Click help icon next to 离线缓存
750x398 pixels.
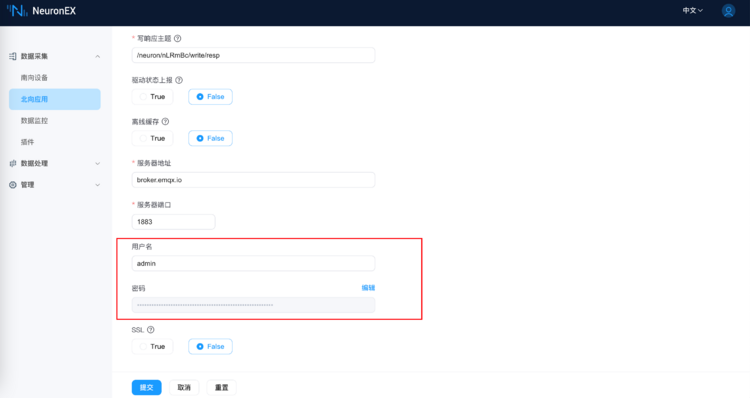tap(165, 122)
